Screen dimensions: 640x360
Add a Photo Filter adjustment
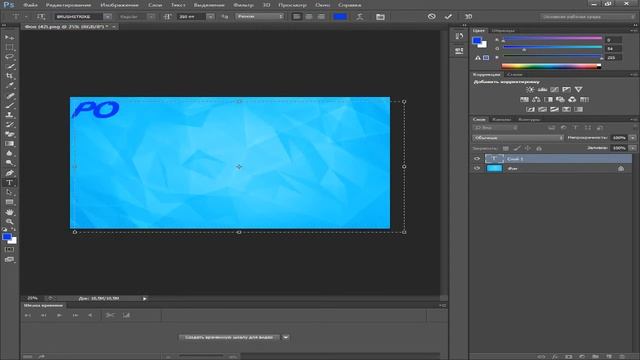[x=560, y=100]
